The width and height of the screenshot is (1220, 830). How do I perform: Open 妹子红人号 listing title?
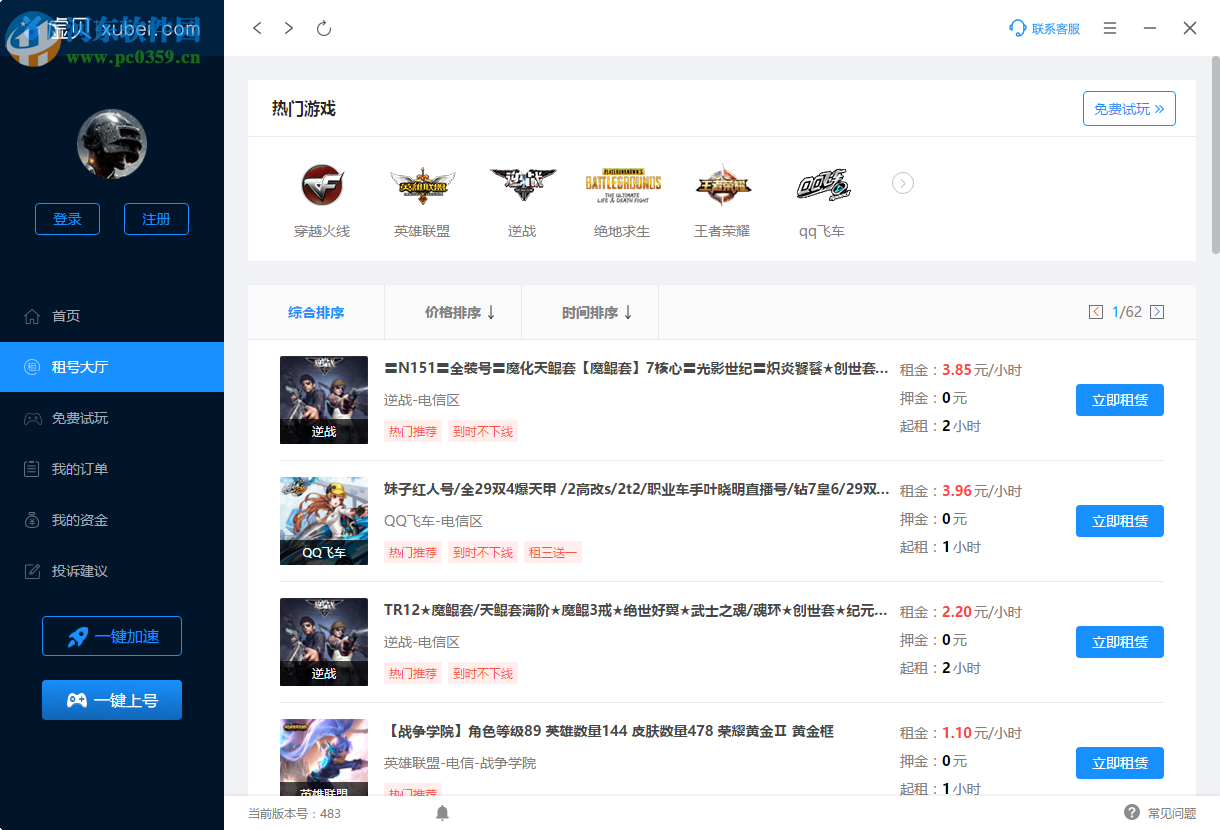(x=636, y=490)
